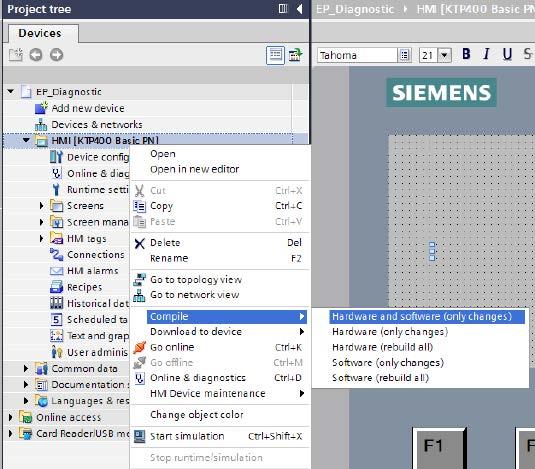Screen dimensions: 535x469
Task: Open Download to device submenu
Action: pos(220,332)
